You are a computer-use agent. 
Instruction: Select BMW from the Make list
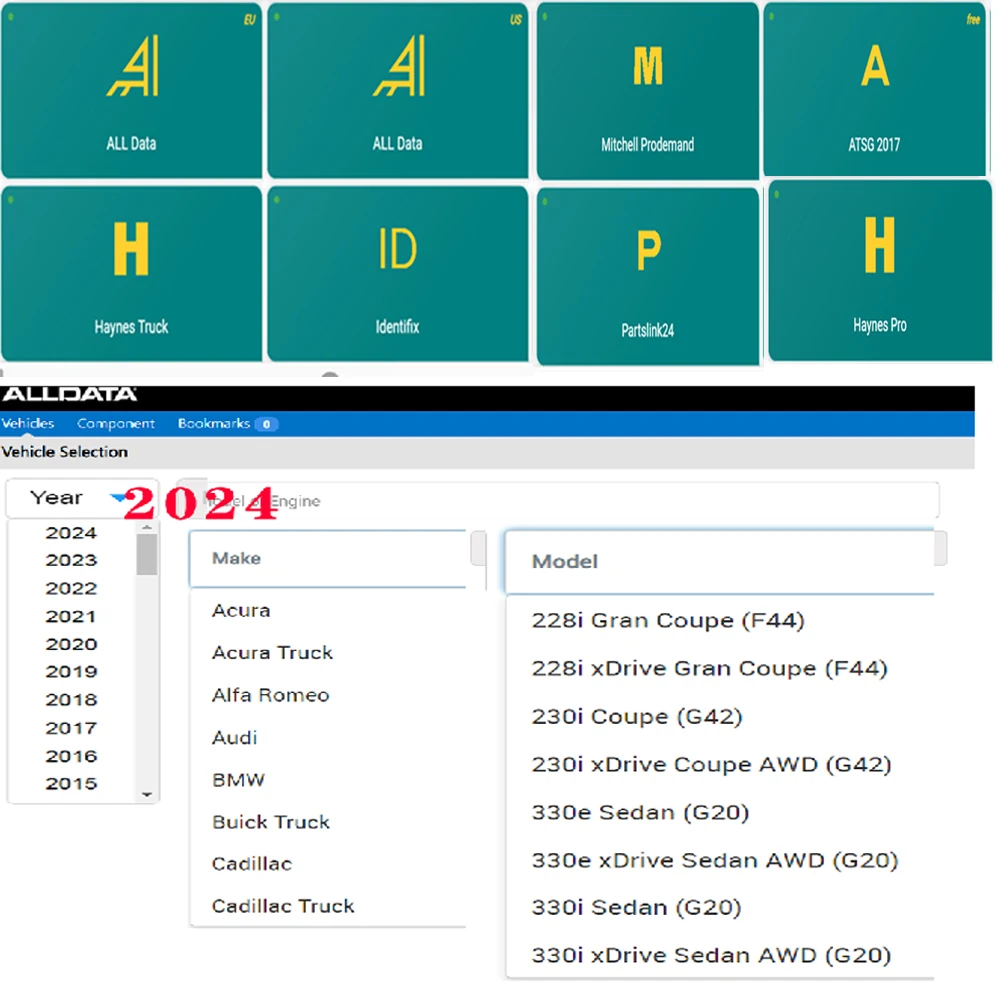click(238, 780)
